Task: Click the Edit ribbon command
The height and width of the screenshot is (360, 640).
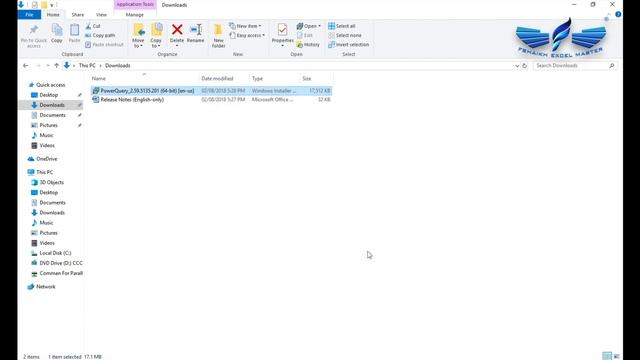Action: coord(304,36)
